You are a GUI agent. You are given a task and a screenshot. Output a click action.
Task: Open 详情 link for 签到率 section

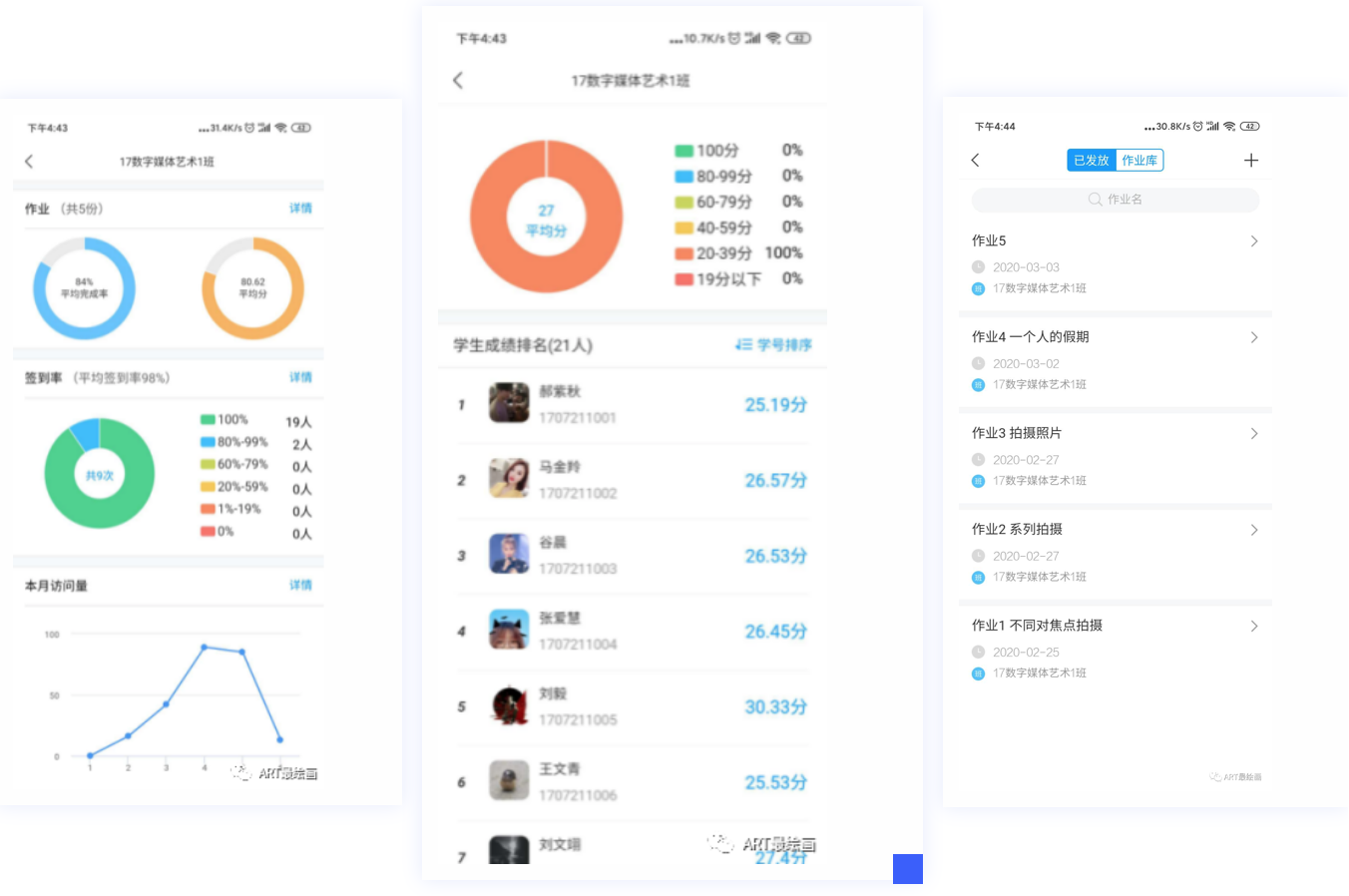pos(300,377)
